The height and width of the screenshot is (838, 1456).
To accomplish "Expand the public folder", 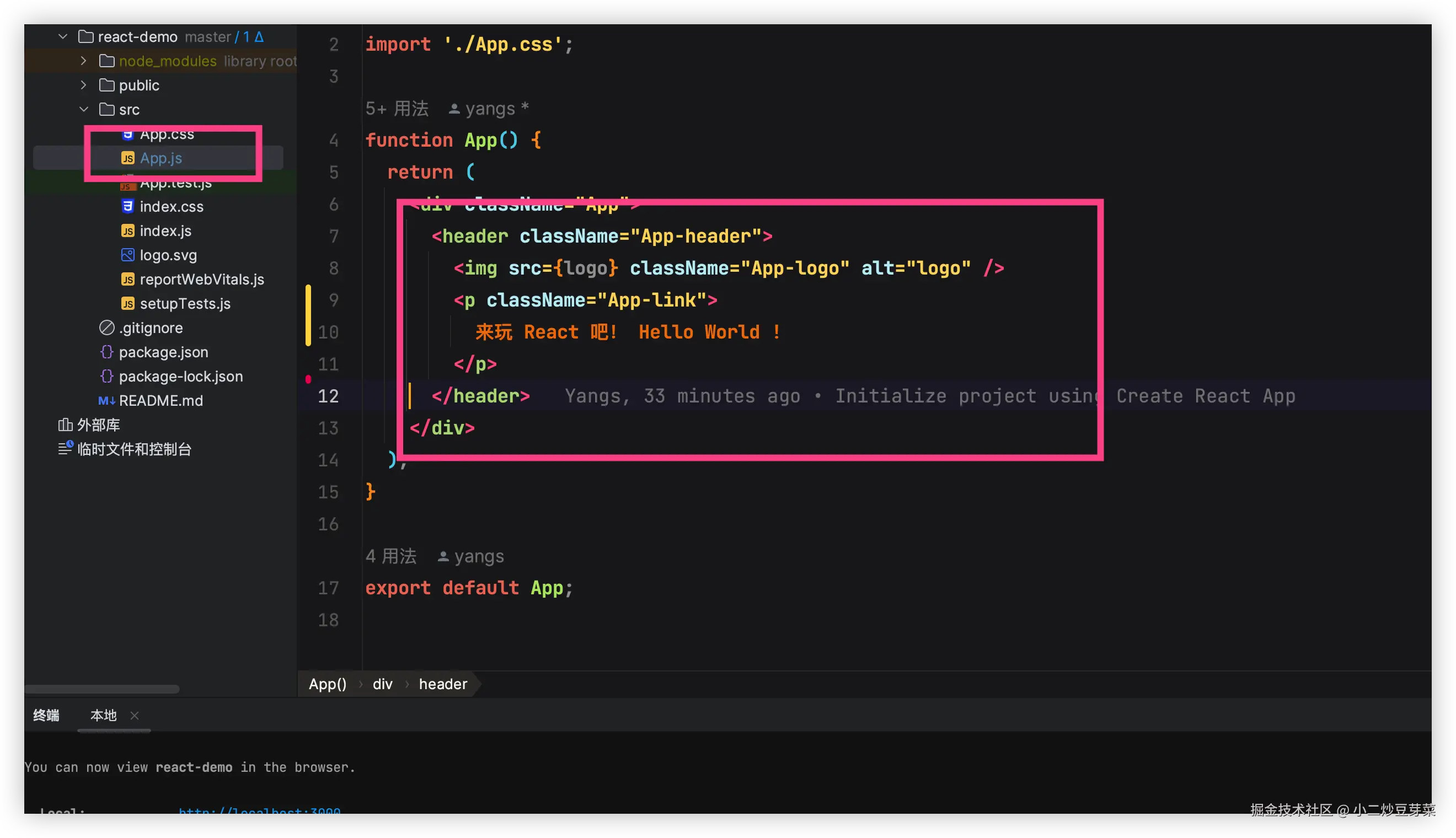I will coord(83,85).
